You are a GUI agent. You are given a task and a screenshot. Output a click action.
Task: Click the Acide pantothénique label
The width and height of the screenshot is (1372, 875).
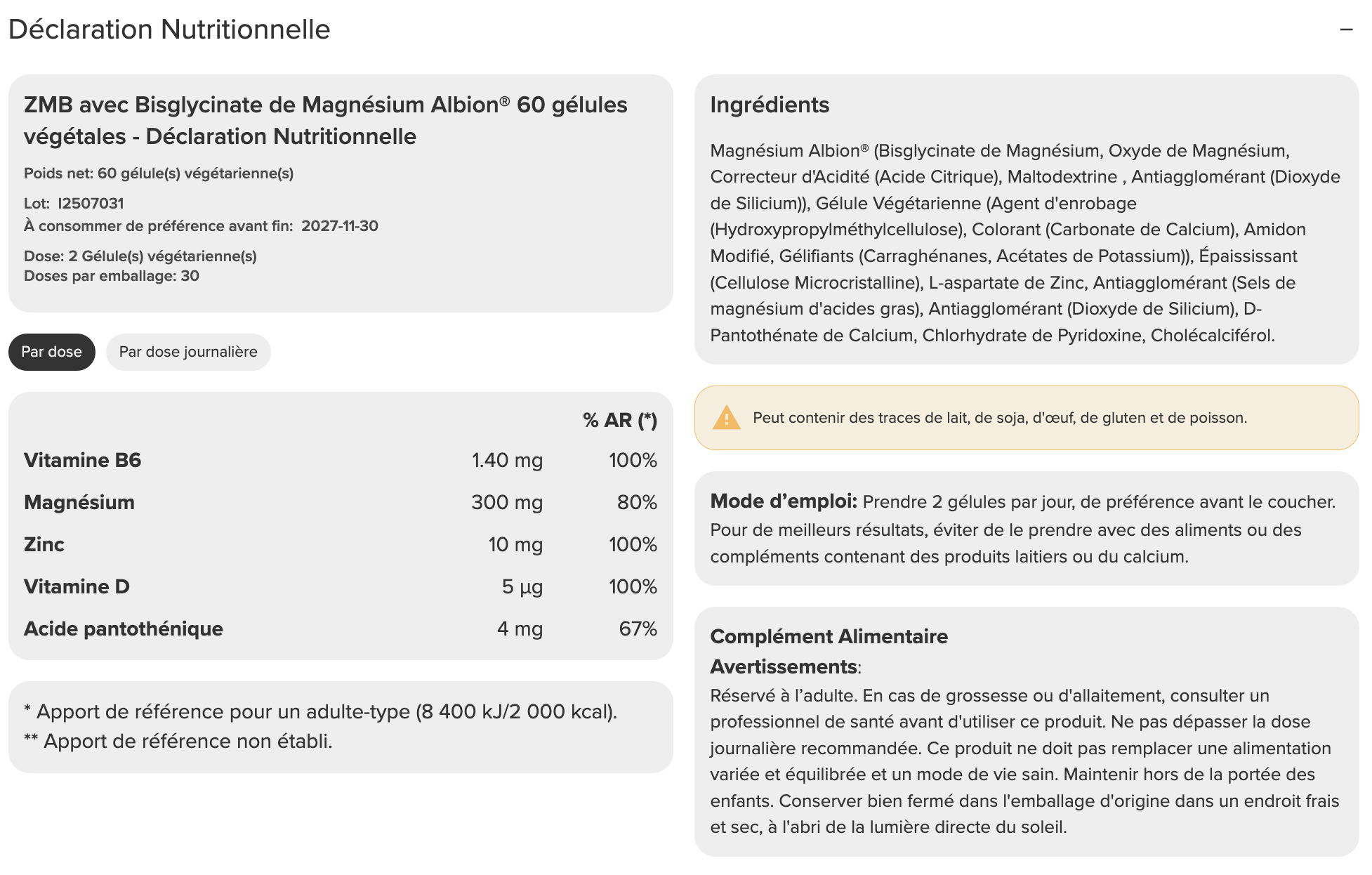(124, 629)
